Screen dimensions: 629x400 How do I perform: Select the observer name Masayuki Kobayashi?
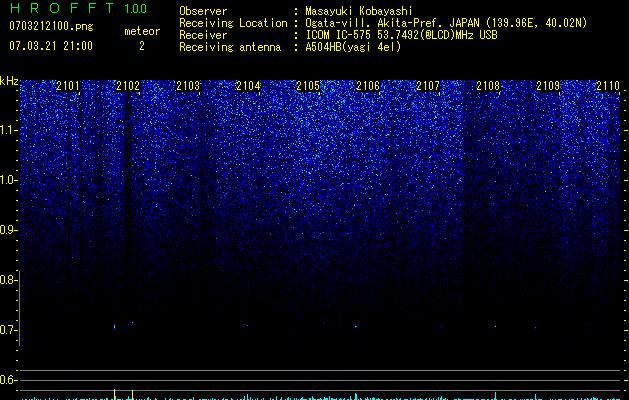click(359, 11)
